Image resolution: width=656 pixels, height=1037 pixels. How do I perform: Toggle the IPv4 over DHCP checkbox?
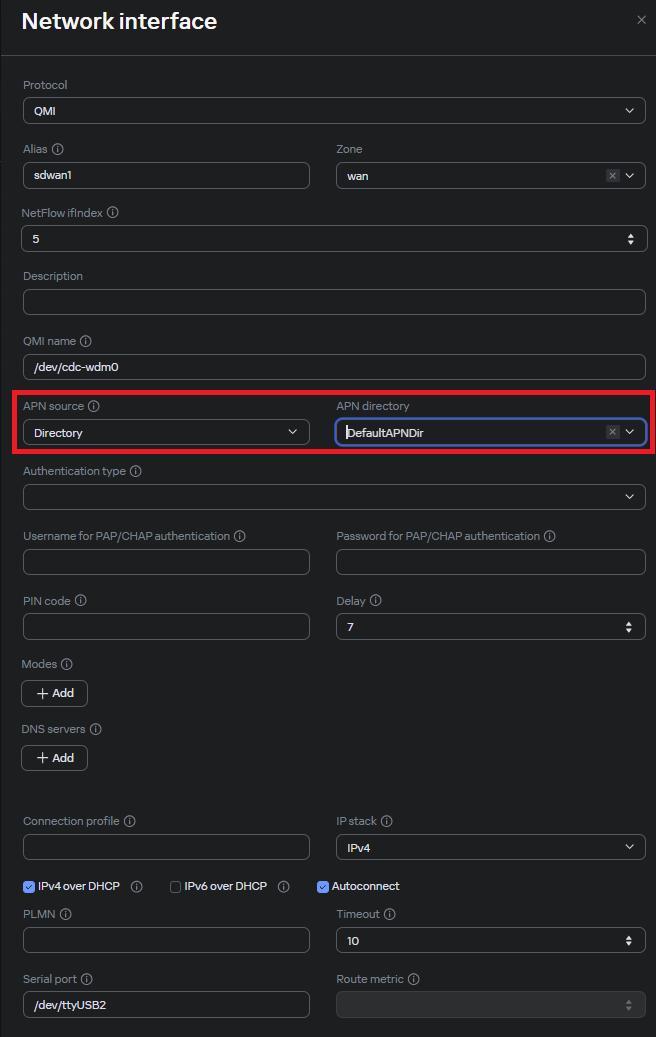(29, 886)
